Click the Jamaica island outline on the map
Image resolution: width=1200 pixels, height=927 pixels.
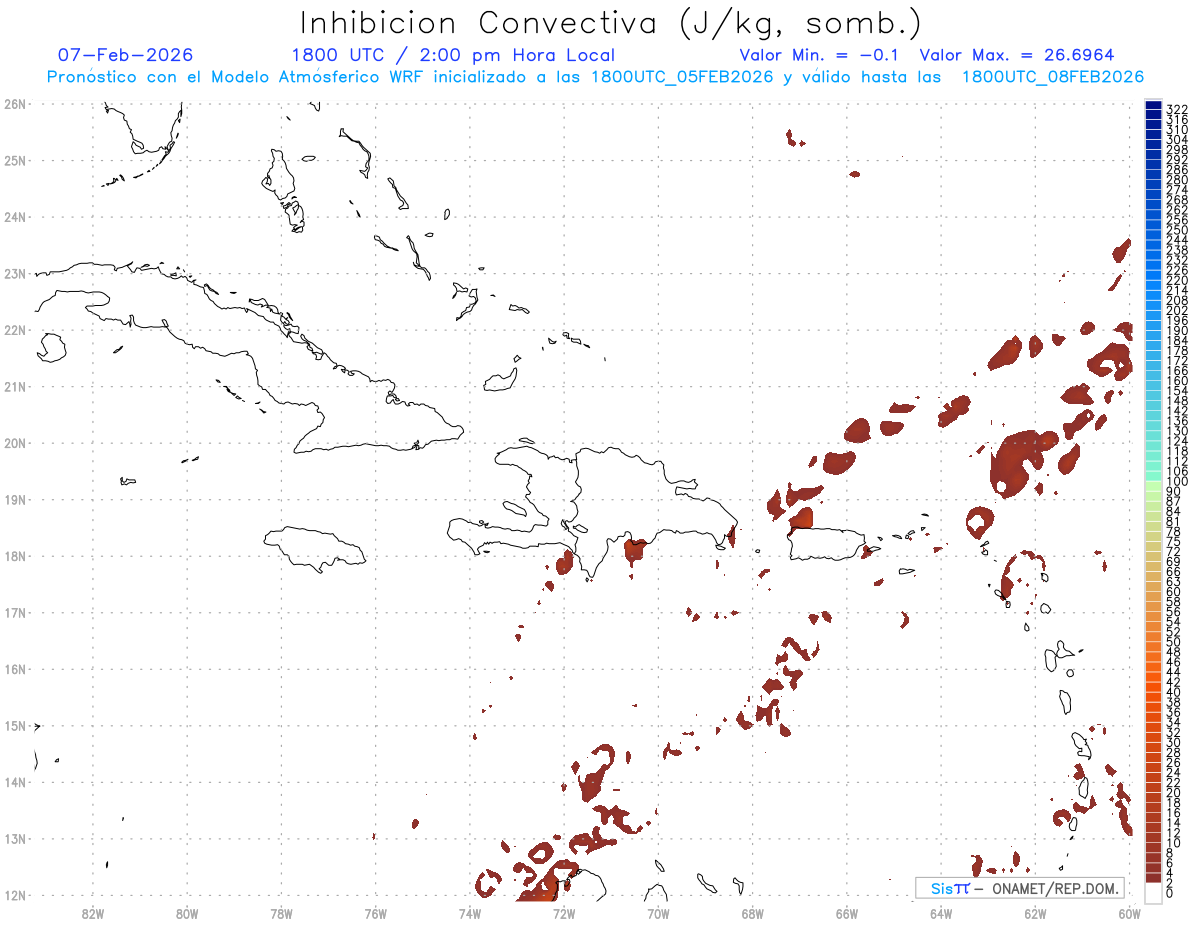point(314,548)
